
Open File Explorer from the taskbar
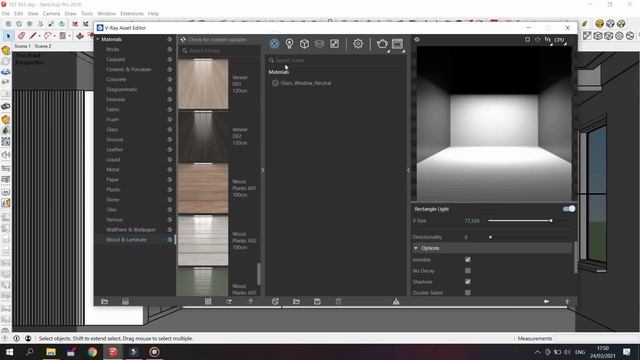51,352
